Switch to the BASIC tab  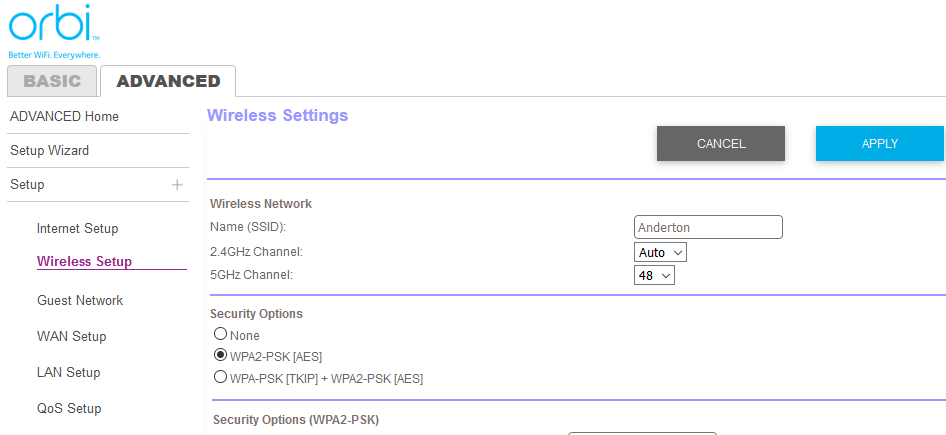pyautogui.click(x=52, y=81)
